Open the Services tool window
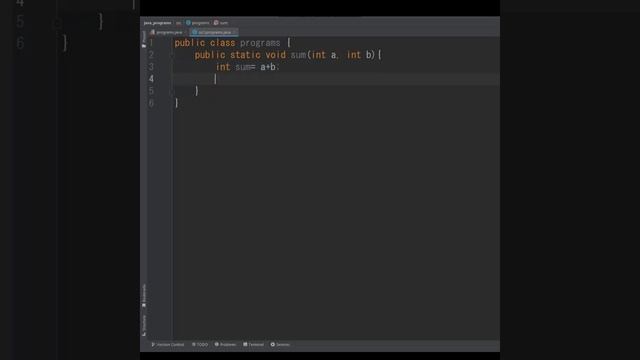 pyautogui.click(x=280, y=344)
